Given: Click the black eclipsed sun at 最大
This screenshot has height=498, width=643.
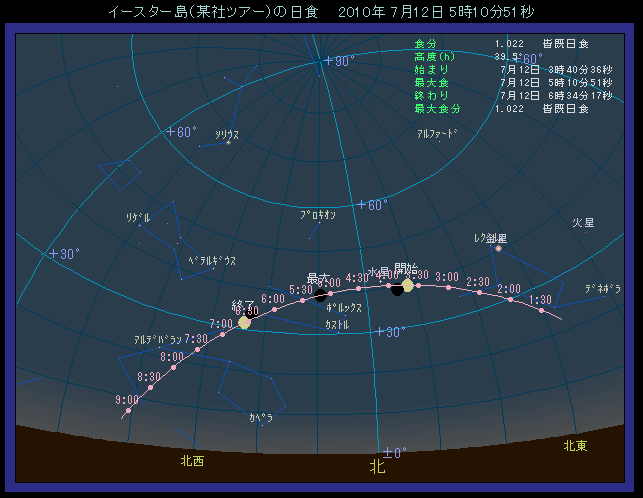Looking at the screenshot, I should (x=321, y=295).
